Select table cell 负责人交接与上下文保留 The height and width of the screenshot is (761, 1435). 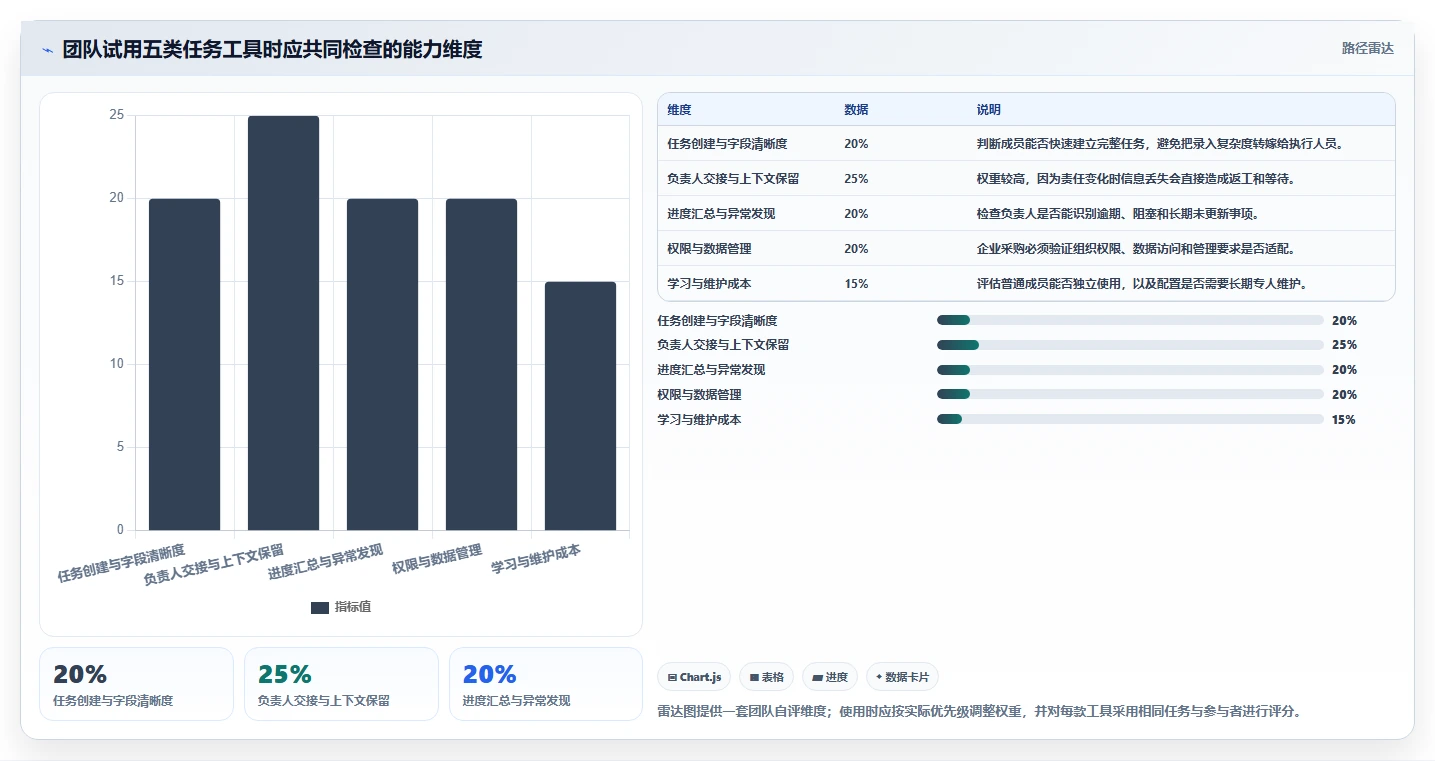pos(733,179)
